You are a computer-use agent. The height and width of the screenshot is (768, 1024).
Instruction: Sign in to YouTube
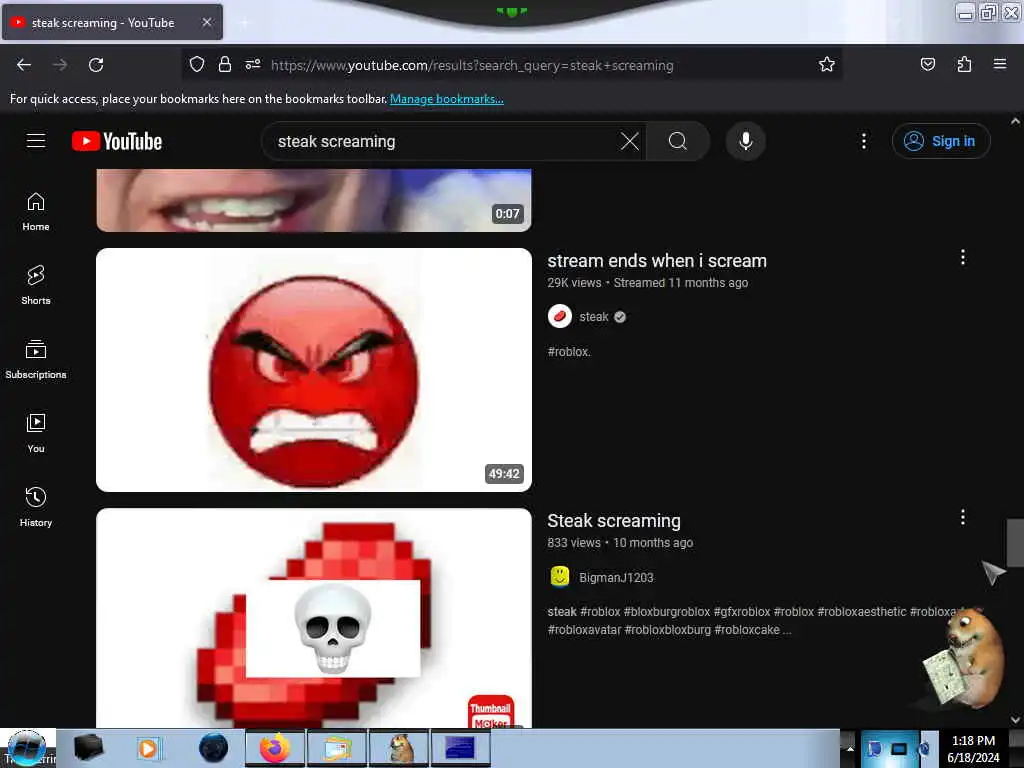click(940, 141)
